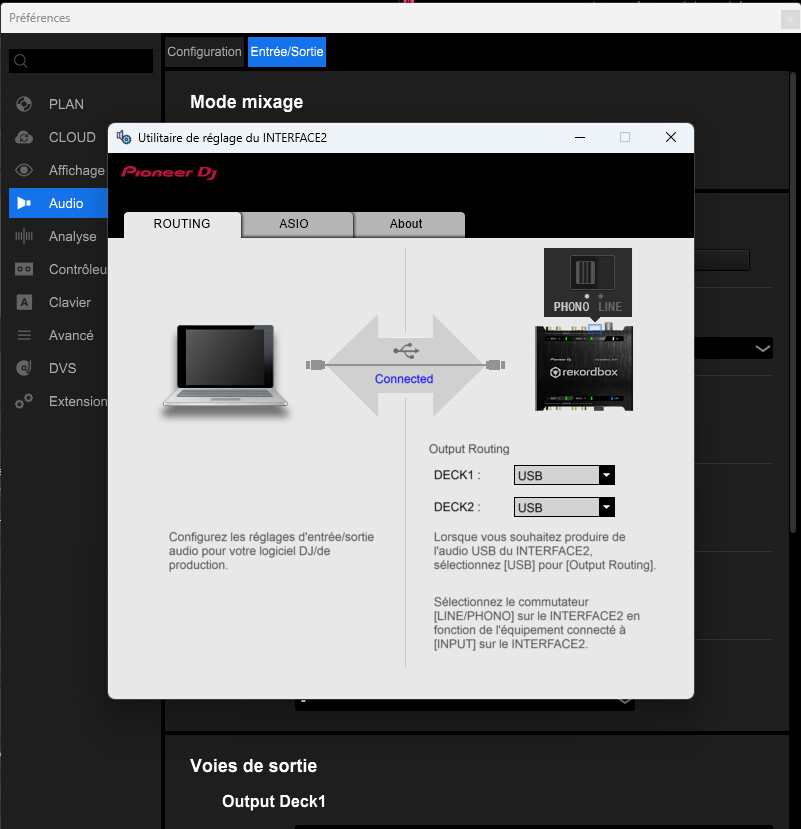Click the Analyse waveform icon
This screenshot has height=829, width=801.
tap(24, 236)
